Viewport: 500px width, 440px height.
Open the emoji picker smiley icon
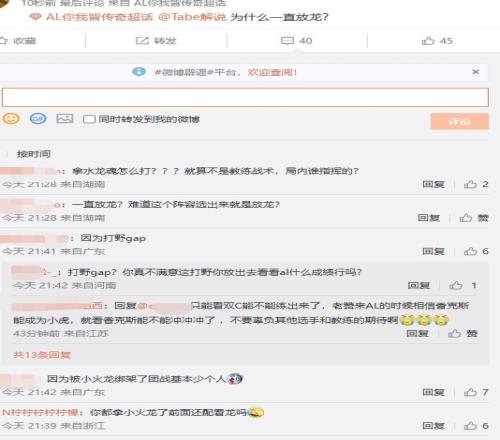coord(11,119)
